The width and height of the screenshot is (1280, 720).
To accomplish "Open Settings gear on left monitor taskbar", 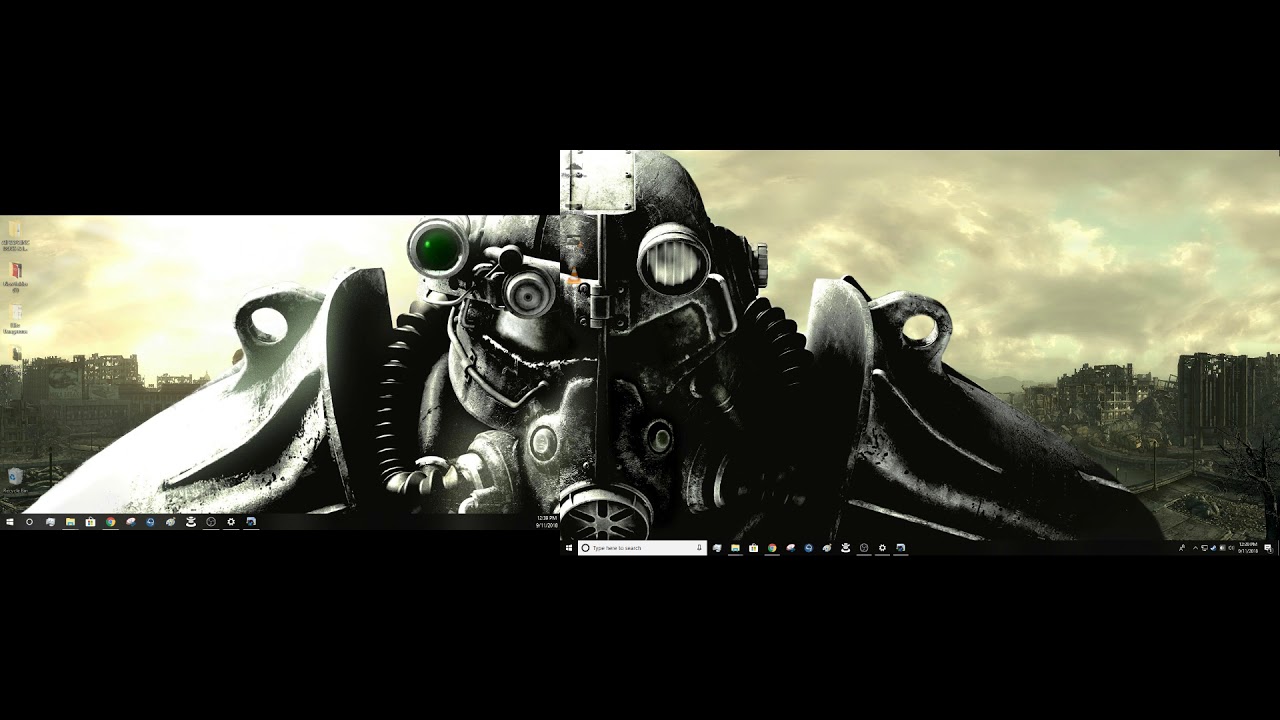I will [x=231, y=522].
